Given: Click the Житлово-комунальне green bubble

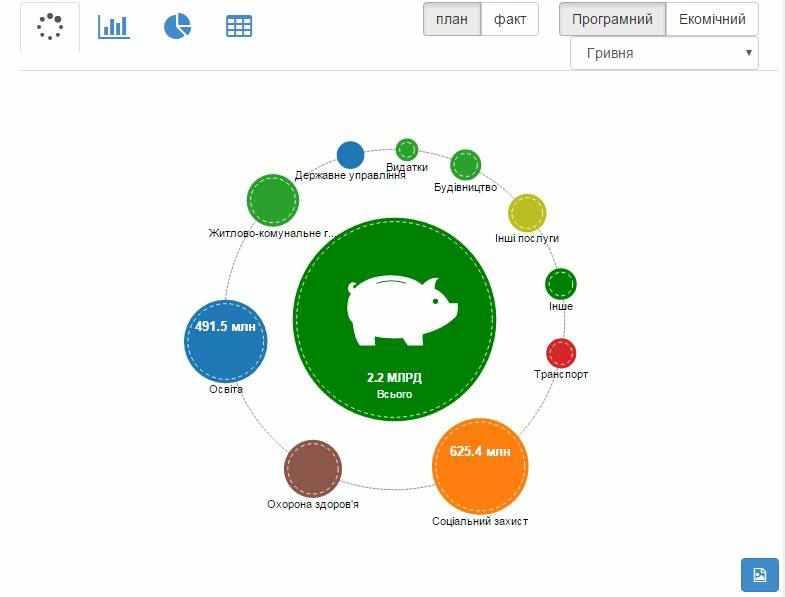Looking at the screenshot, I should (273, 201).
